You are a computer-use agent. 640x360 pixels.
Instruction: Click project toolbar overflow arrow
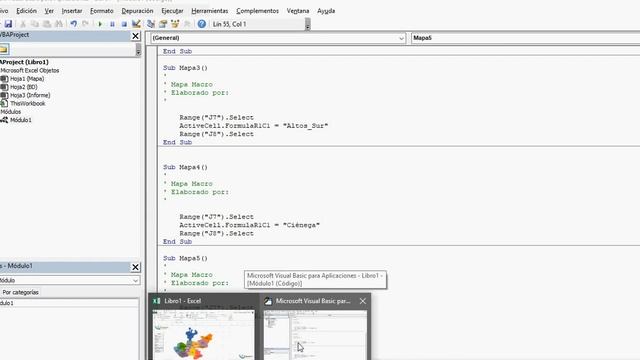[x=138, y=50]
